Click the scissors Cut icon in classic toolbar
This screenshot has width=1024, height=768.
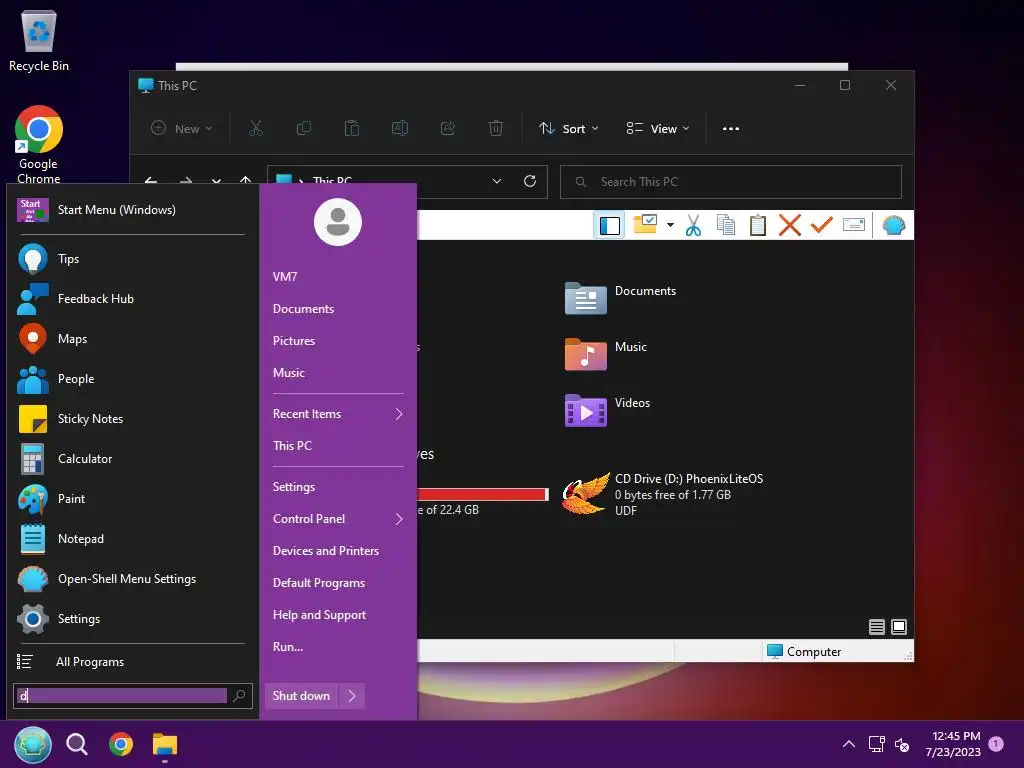click(x=694, y=225)
